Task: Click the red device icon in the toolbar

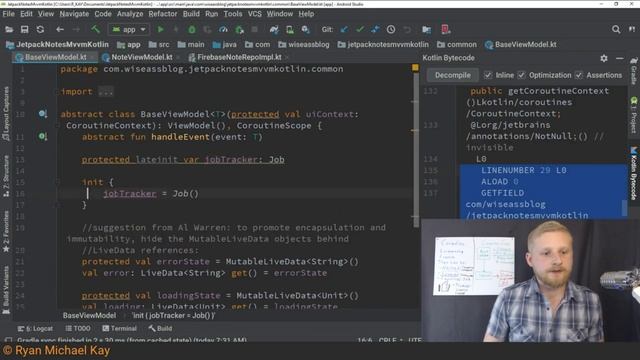Action: click(x=445, y=29)
